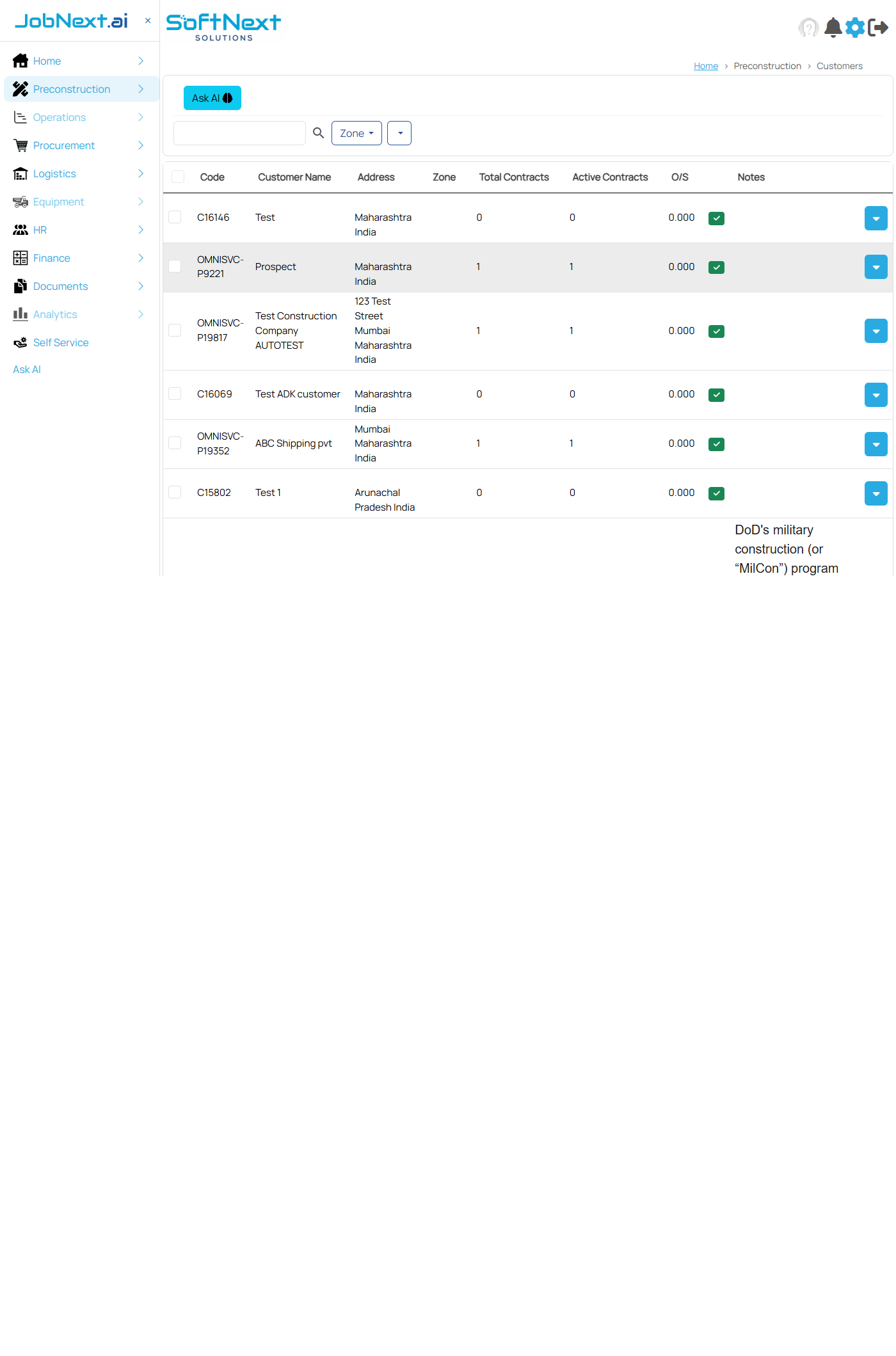Open the Procurement menu item
Screen dimensions: 896x1356
click(x=81, y=145)
